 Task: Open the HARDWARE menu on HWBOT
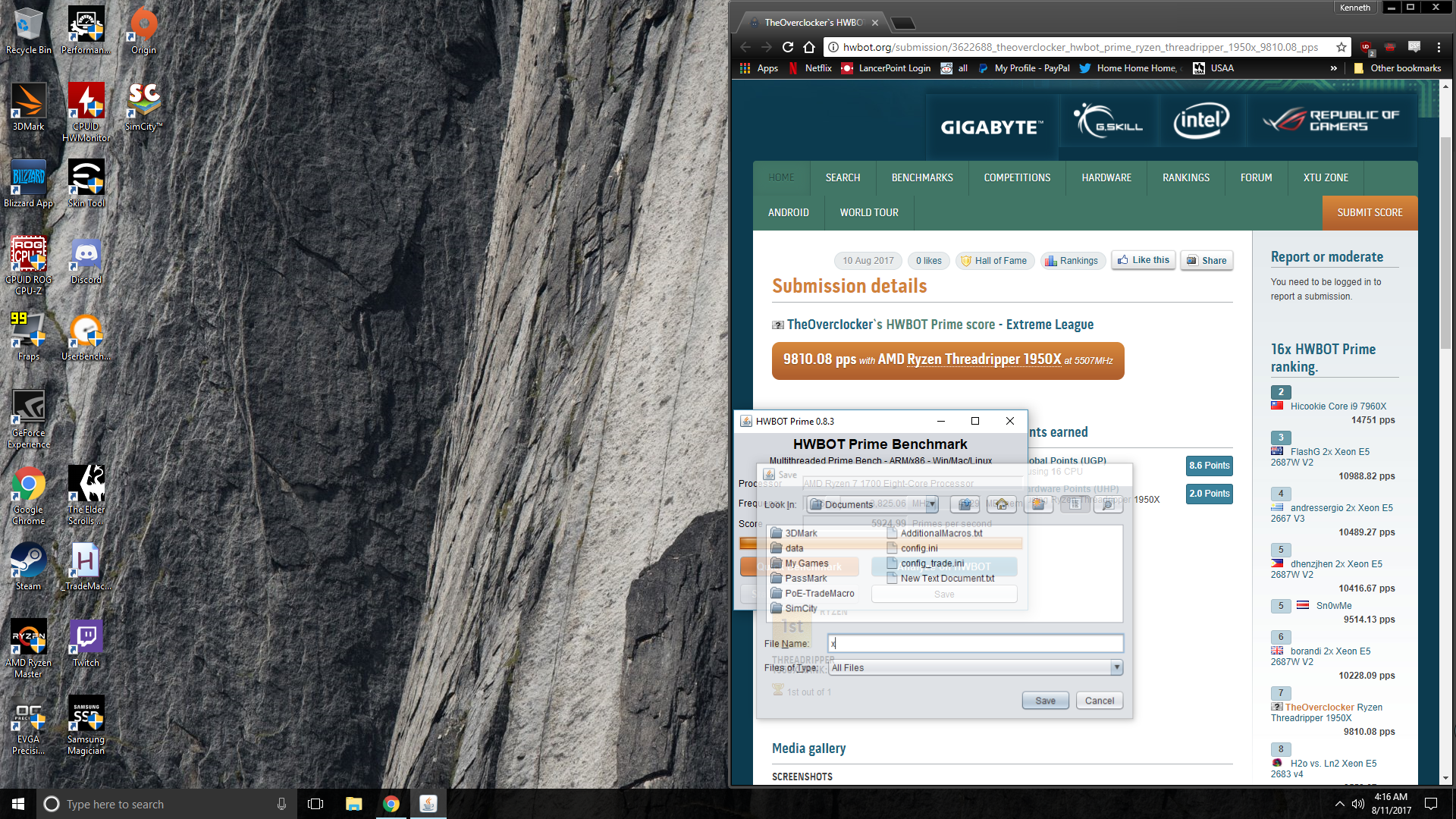click(1106, 177)
